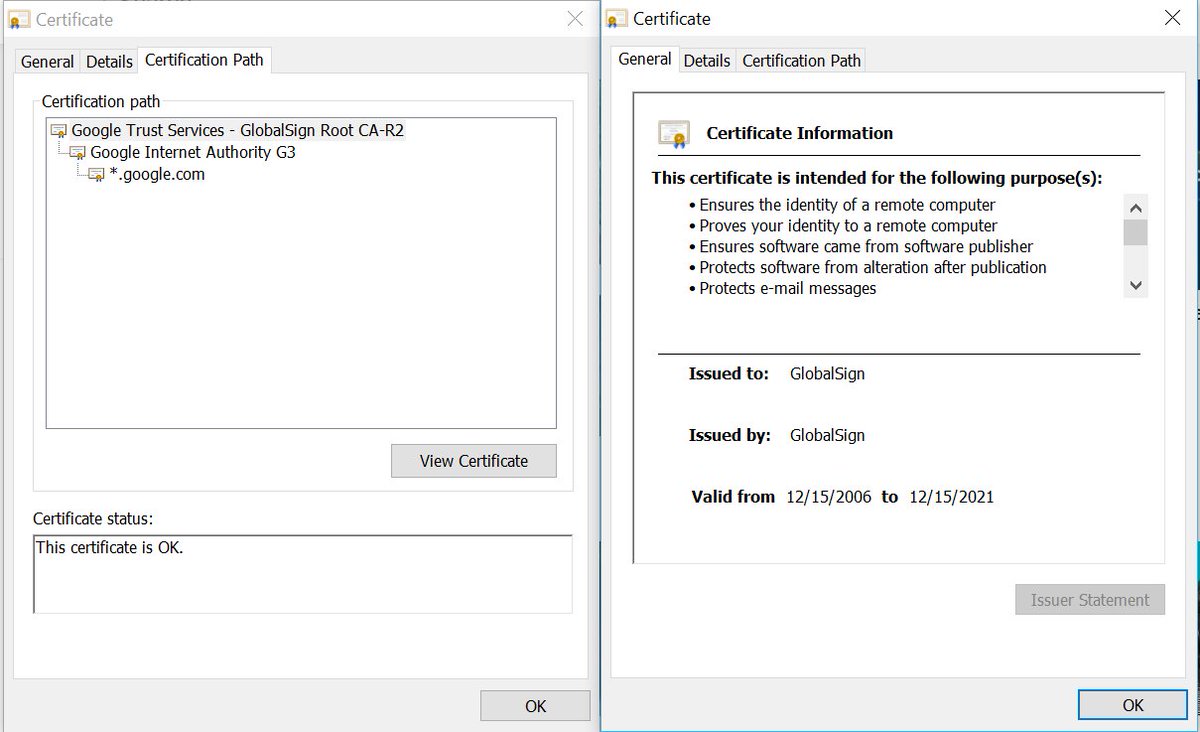The width and height of the screenshot is (1200, 732).
Task: Select Google Internet Authority G3 in path
Action: pyautogui.click(x=193, y=152)
